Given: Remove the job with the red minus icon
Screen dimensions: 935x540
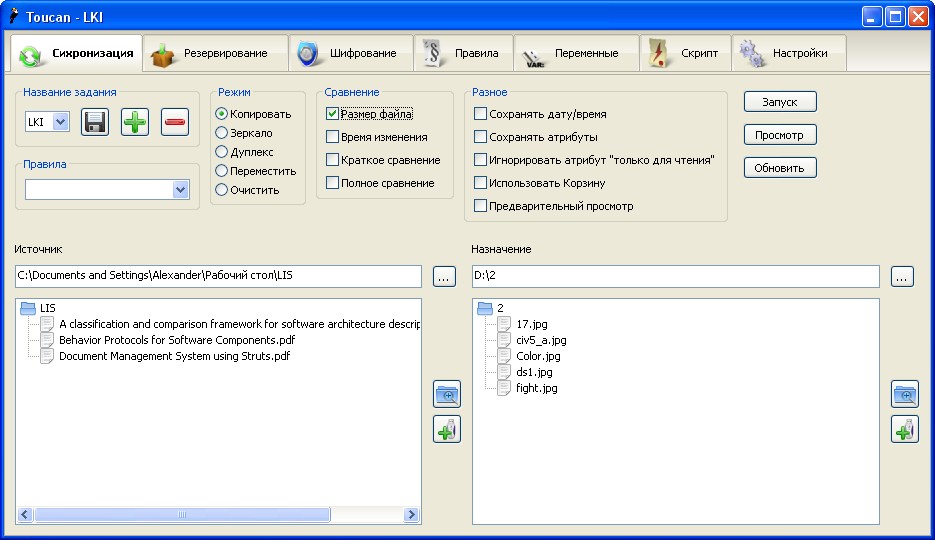Looking at the screenshot, I should (174, 122).
